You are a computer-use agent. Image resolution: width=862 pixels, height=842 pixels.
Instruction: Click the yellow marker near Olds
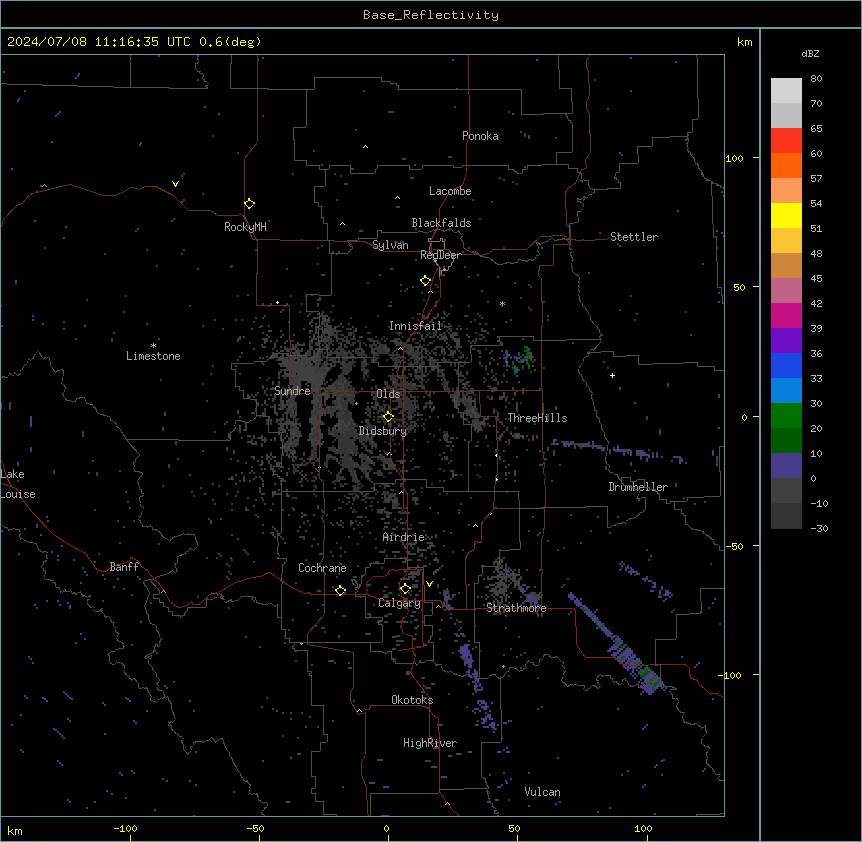[x=388, y=417]
